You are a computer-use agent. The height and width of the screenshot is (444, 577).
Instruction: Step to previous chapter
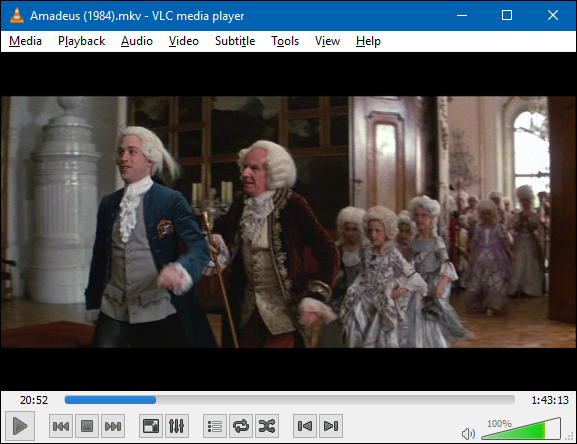tap(305, 426)
